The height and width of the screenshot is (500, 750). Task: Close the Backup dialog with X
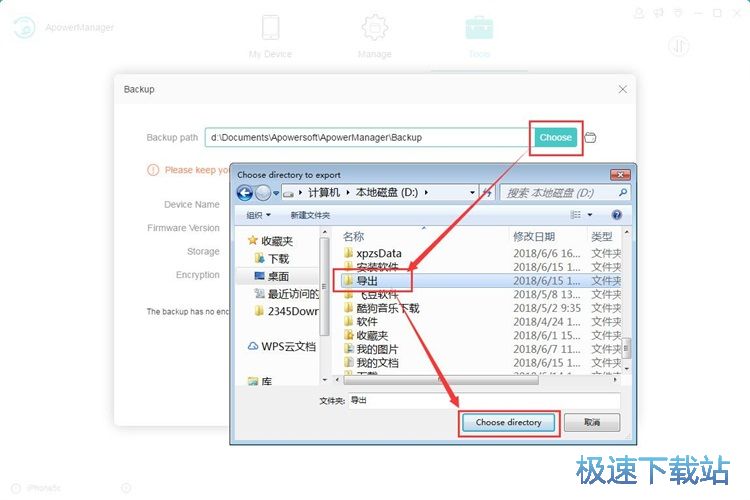[x=622, y=89]
